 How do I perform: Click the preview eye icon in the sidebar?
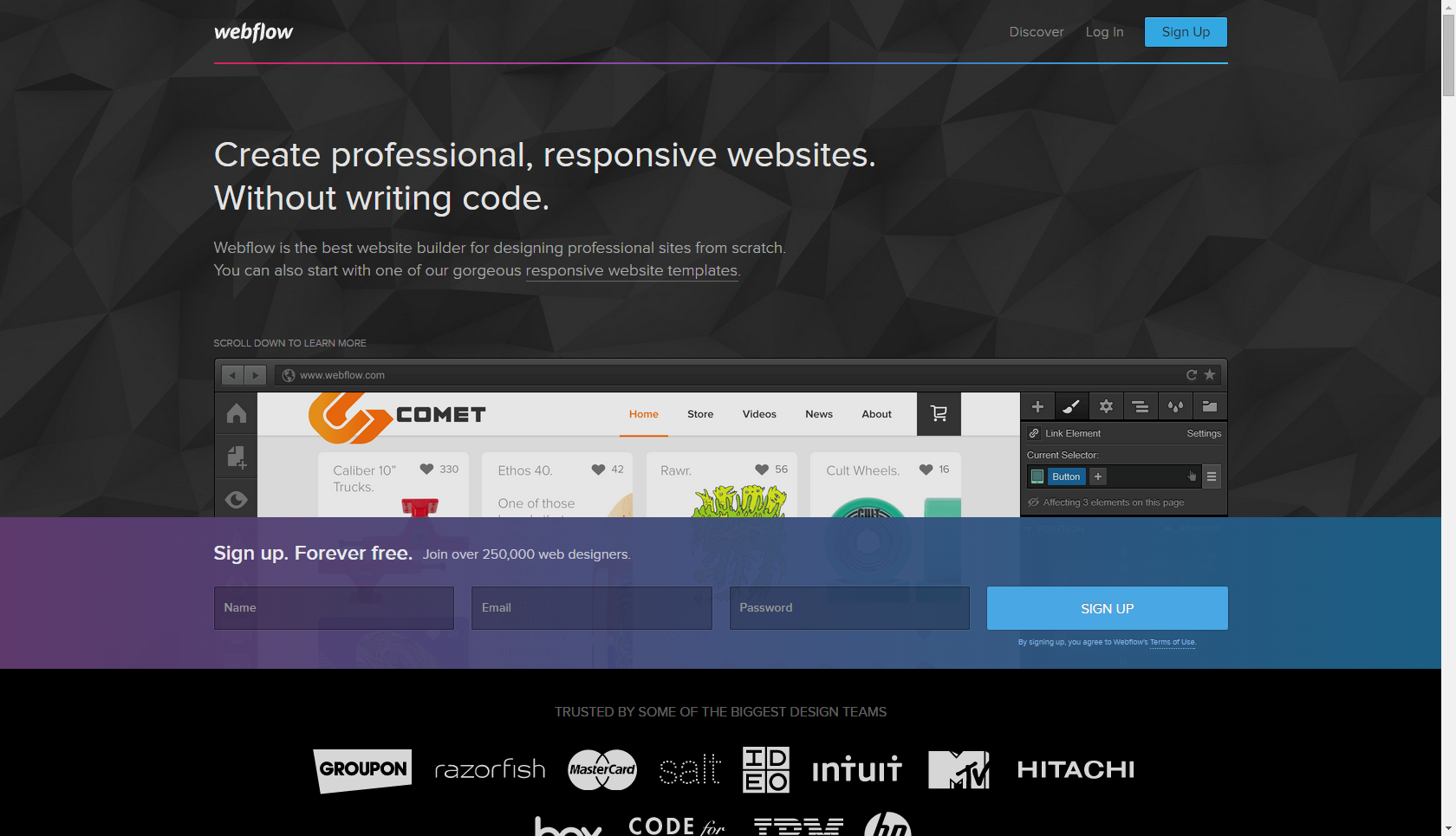[x=237, y=500]
